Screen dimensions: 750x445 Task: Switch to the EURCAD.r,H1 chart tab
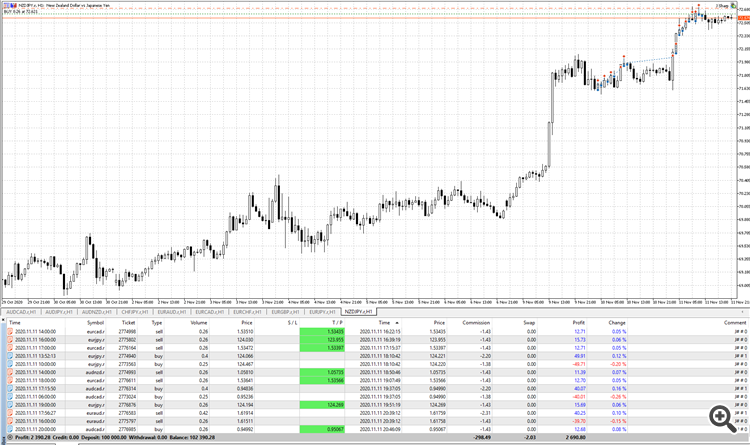pyautogui.click(x=210, y=312)
